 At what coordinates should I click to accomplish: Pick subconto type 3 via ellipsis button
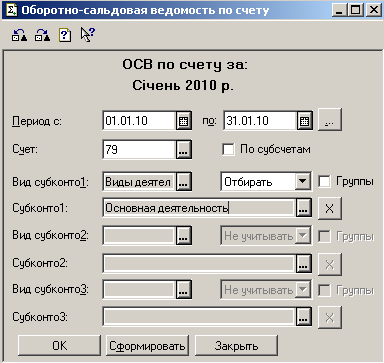coord(183,290)
